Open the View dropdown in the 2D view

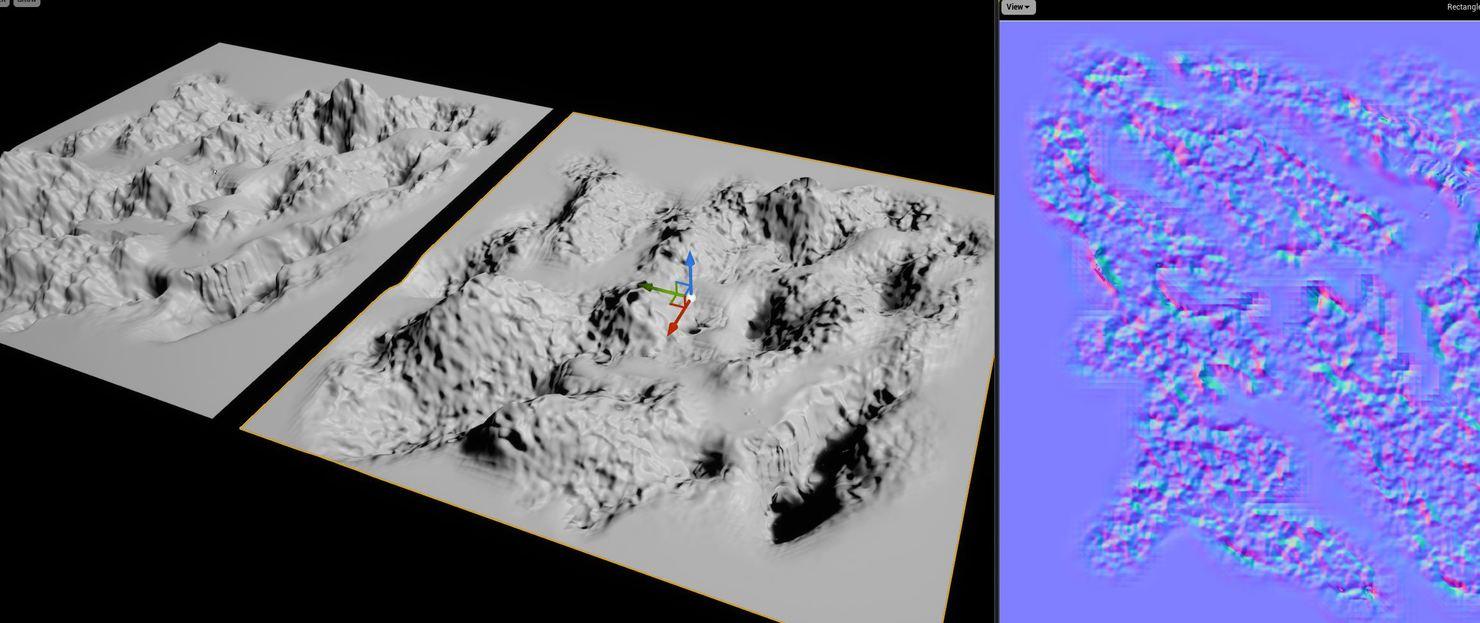point(1016,7)
